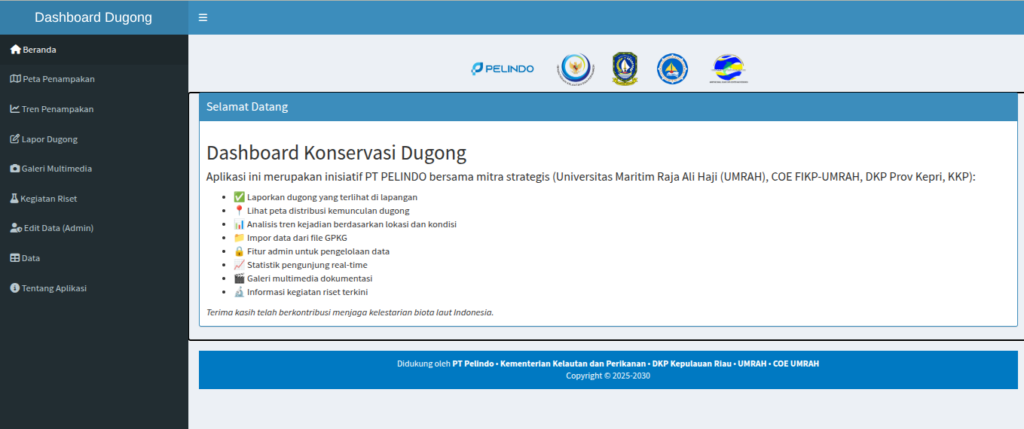Toggle the sidebar with the hamburger icon
Screen dimensions: 1024x429
[203, 18]
